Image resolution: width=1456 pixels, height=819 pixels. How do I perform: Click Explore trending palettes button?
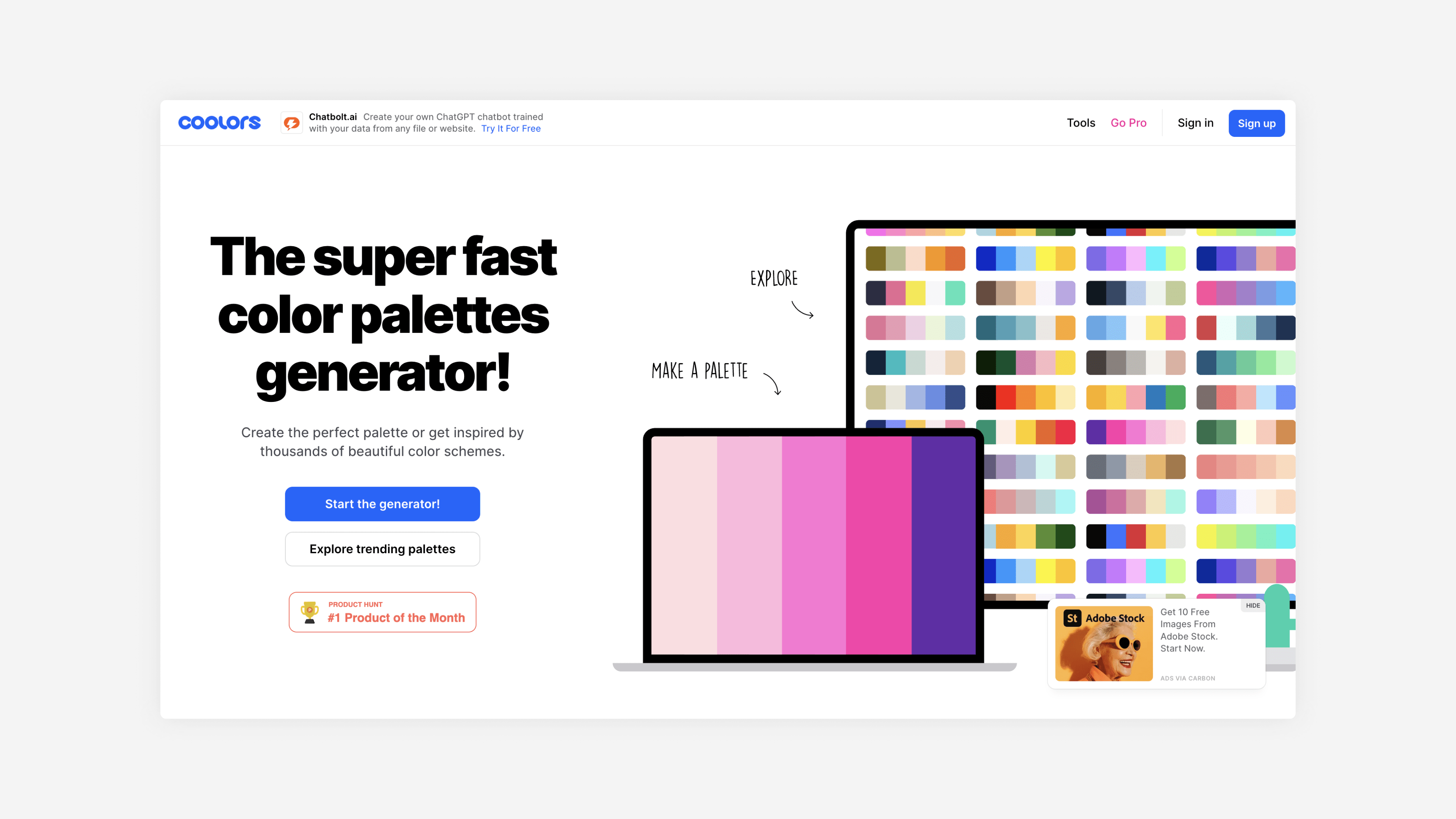tap(382, 548)
